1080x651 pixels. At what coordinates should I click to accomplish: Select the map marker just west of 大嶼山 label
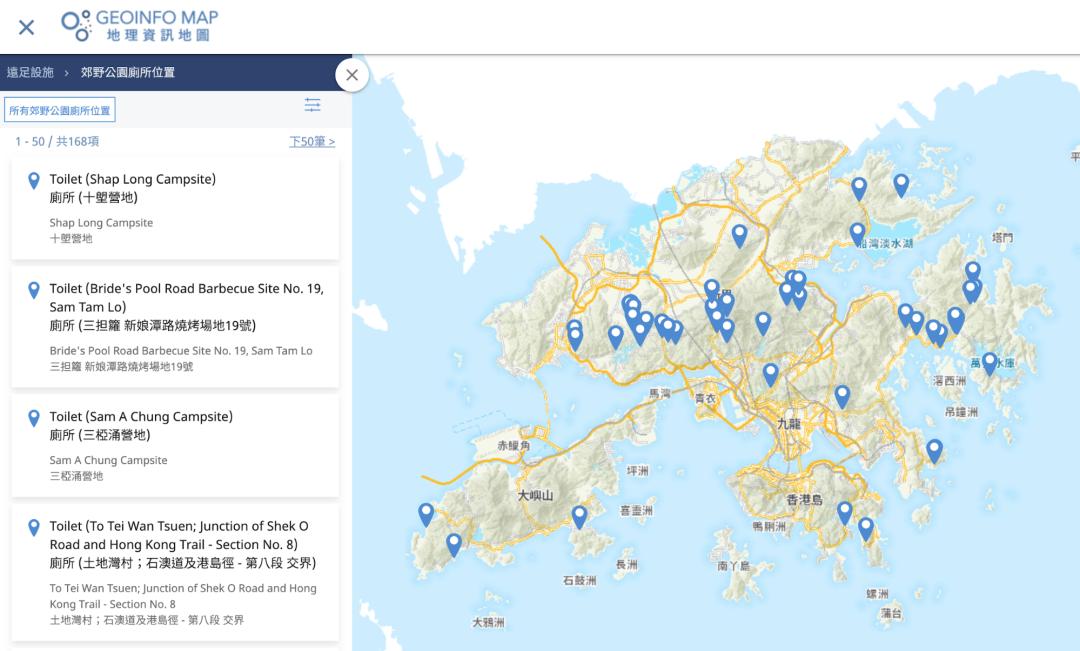coord(426,514)
